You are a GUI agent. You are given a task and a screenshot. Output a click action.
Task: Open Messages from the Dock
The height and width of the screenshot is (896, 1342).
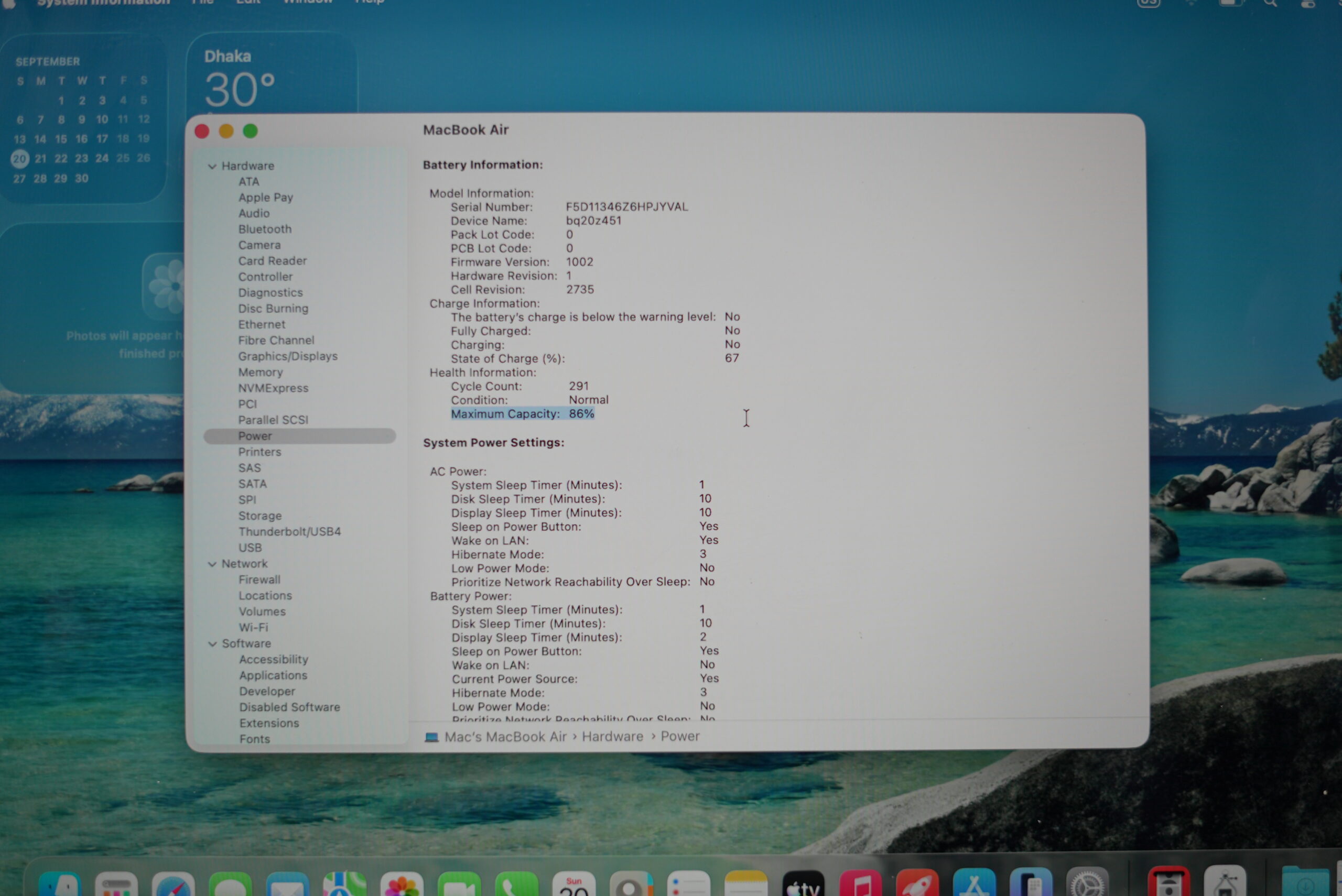coord(230,884)
